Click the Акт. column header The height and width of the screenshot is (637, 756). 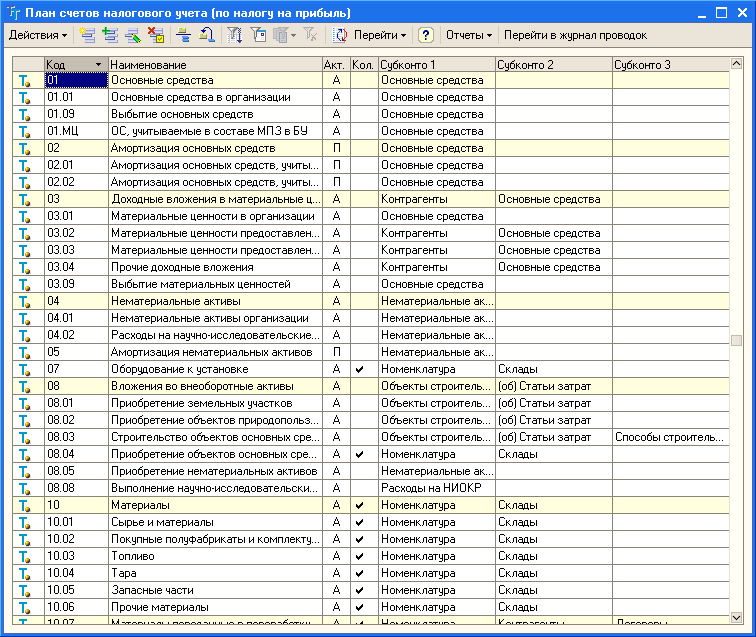[x=336, y=64]
